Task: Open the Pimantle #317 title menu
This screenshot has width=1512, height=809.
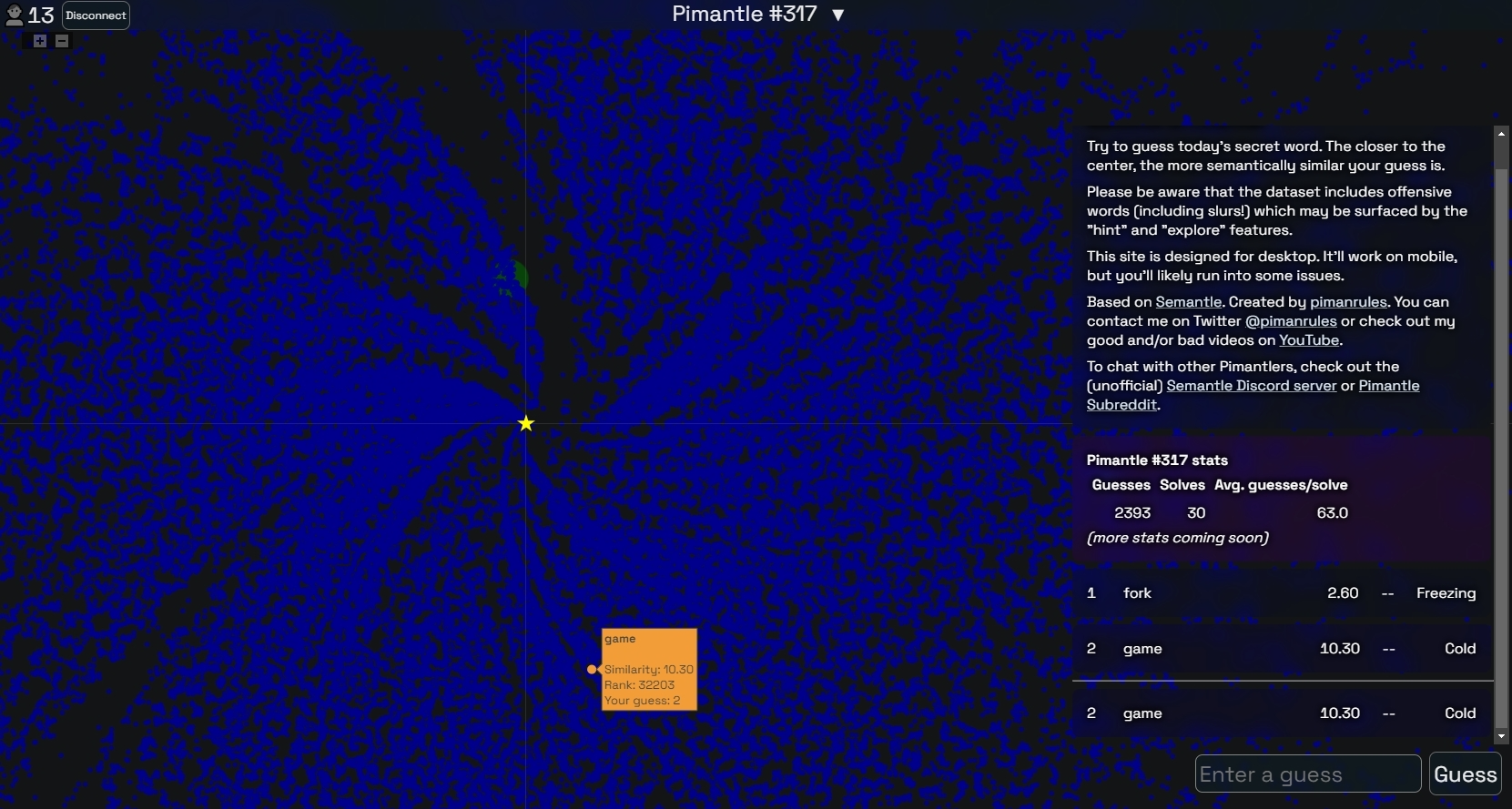Action: tap(744, 15)
